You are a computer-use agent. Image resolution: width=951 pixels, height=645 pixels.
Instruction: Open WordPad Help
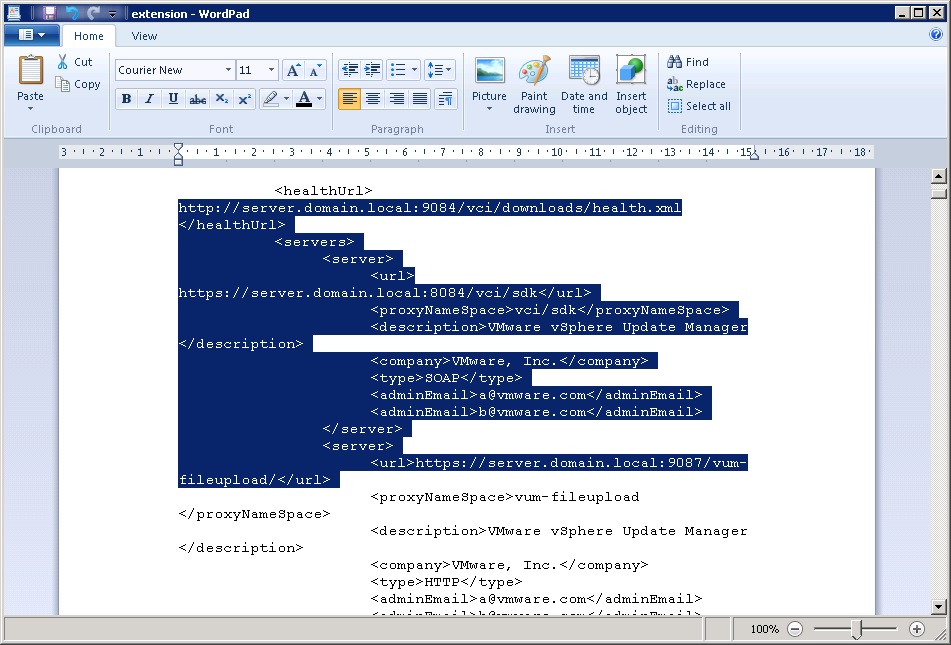point(935,35)
